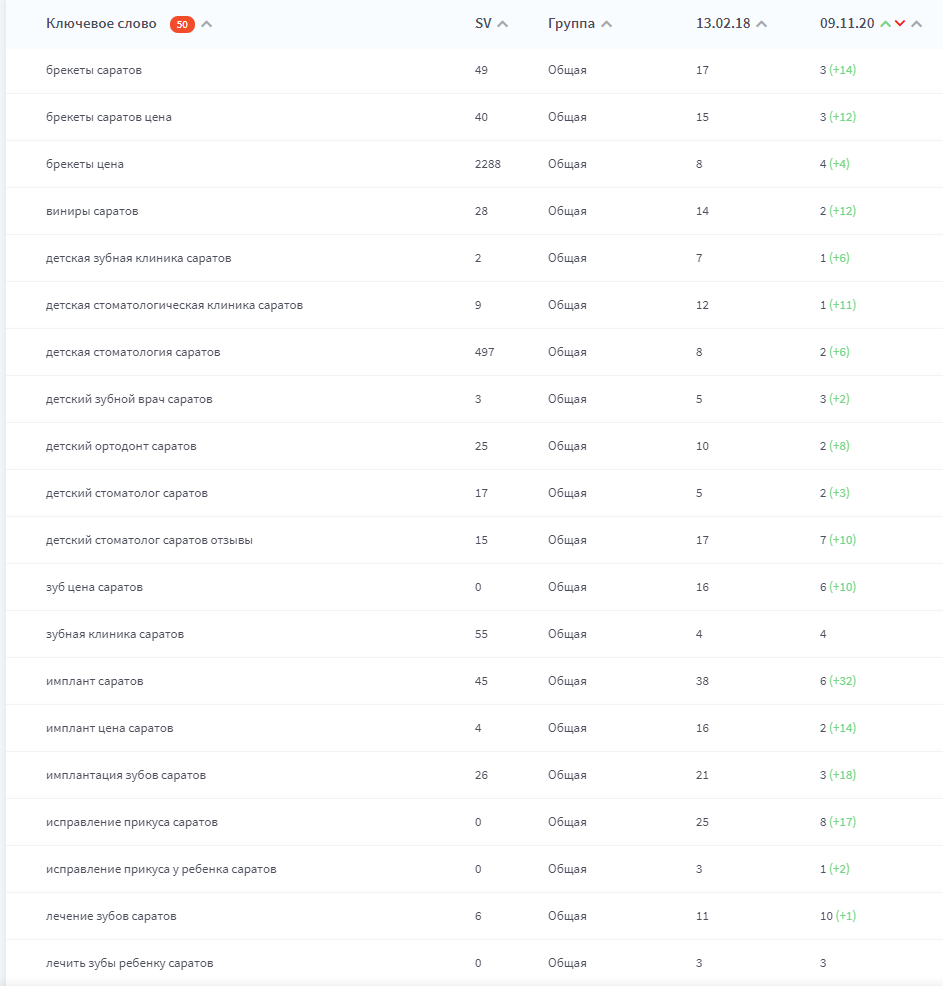The height and width of the screenshot is (986, 943).
Task: Sort SV column using its arrow
Action: click(502, 25)
